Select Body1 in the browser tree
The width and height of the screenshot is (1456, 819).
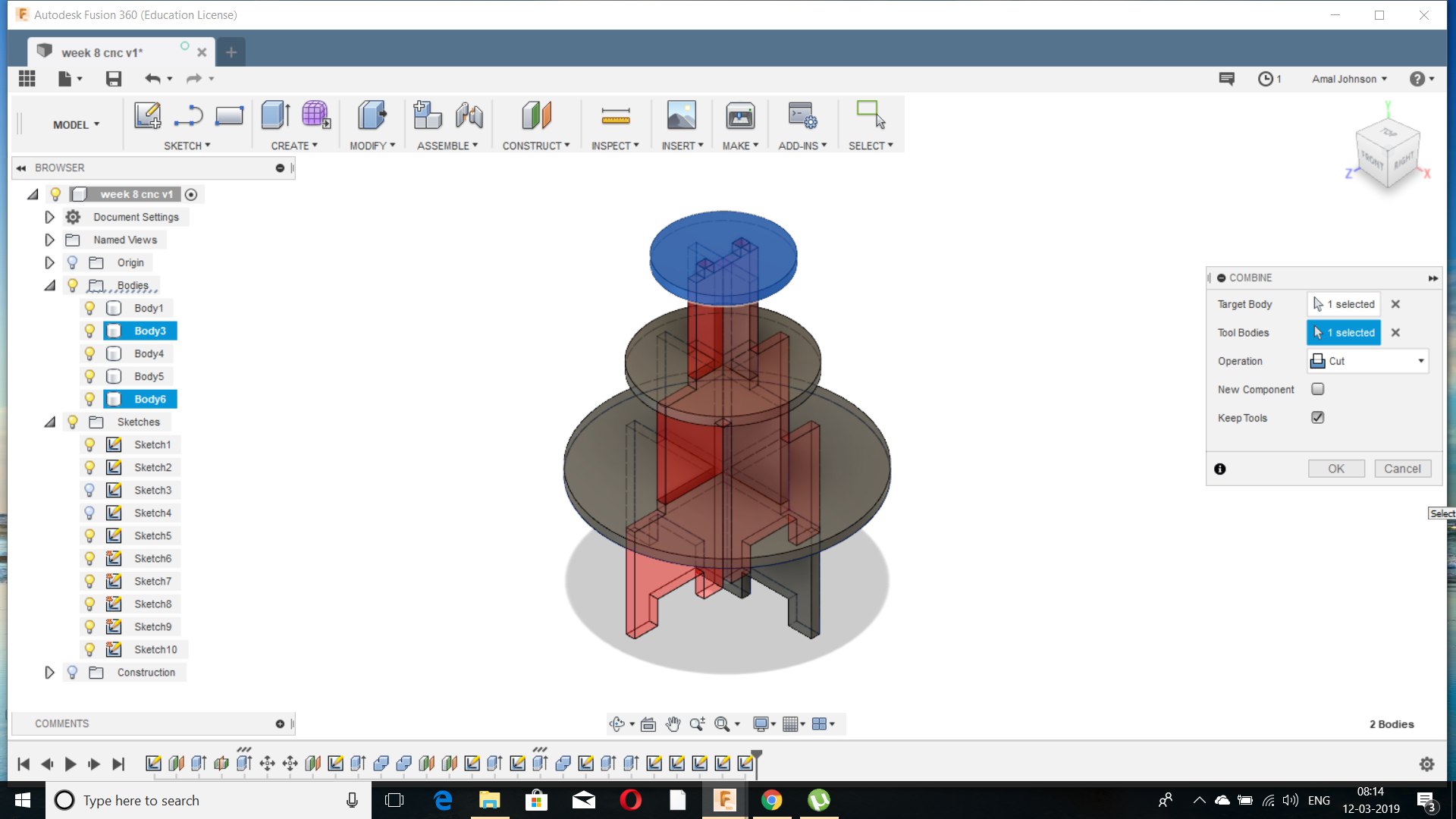149,308
